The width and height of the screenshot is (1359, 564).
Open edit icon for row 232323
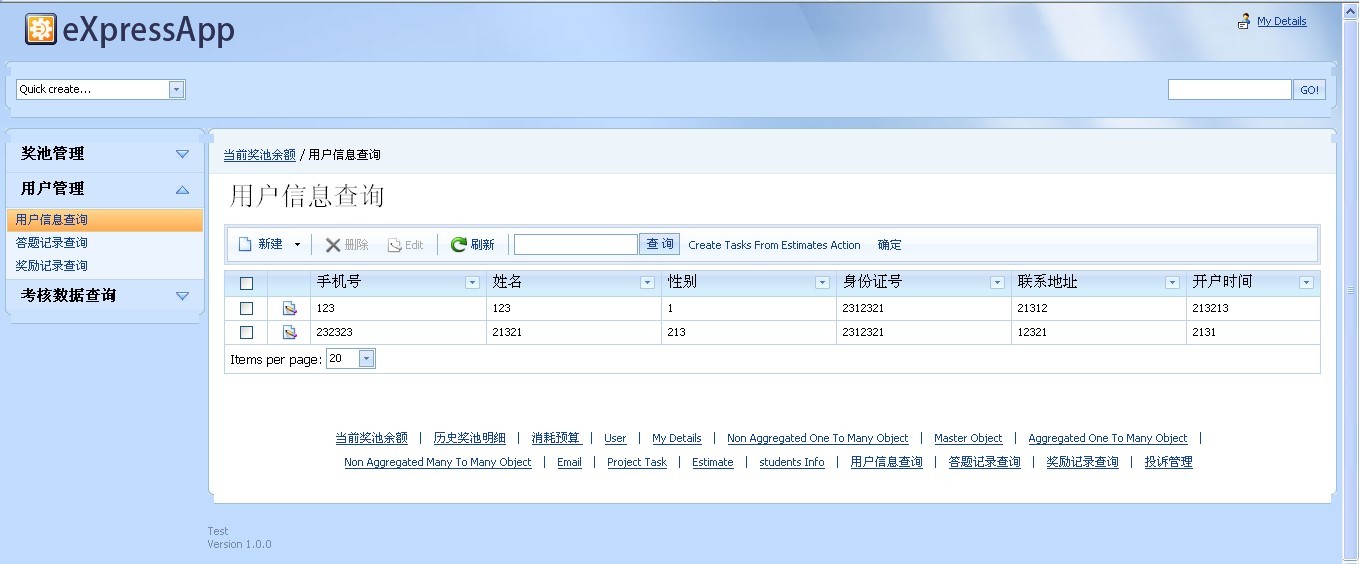tap(290, 332)
